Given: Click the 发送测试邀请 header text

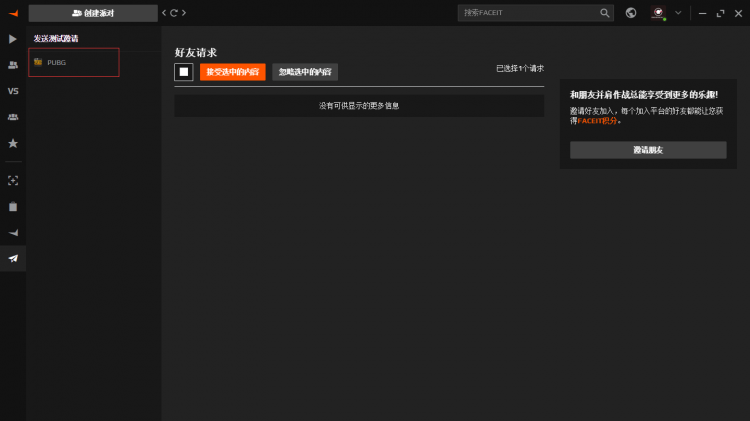Looking at the screenshot, I should (56, 38).
